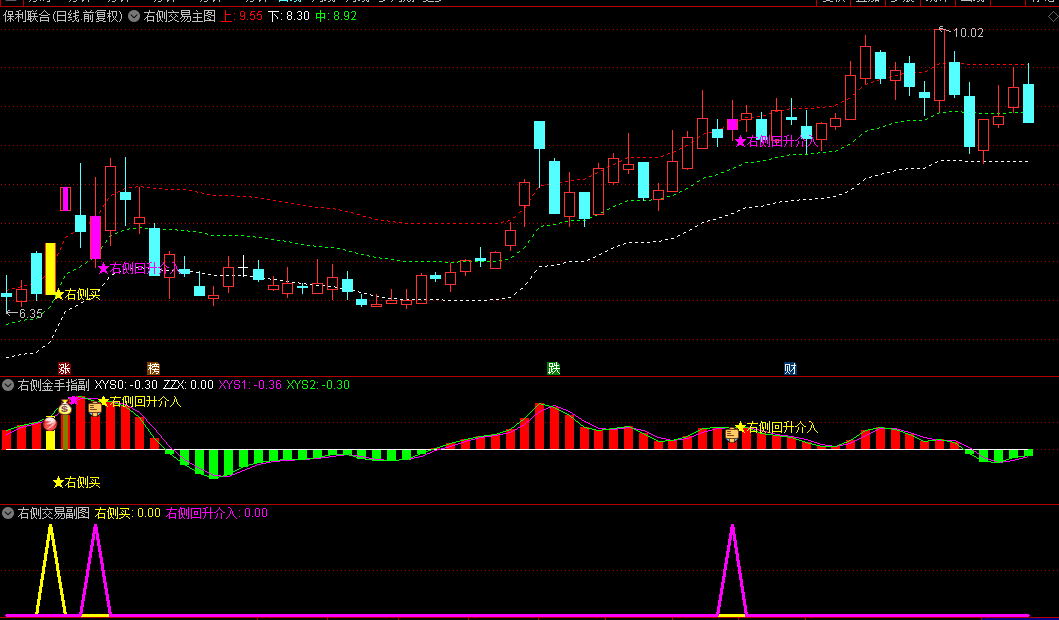Click the yellow 右侧买: 0.00 readout
Screen dimensions: 1059x620
(128, 513)
